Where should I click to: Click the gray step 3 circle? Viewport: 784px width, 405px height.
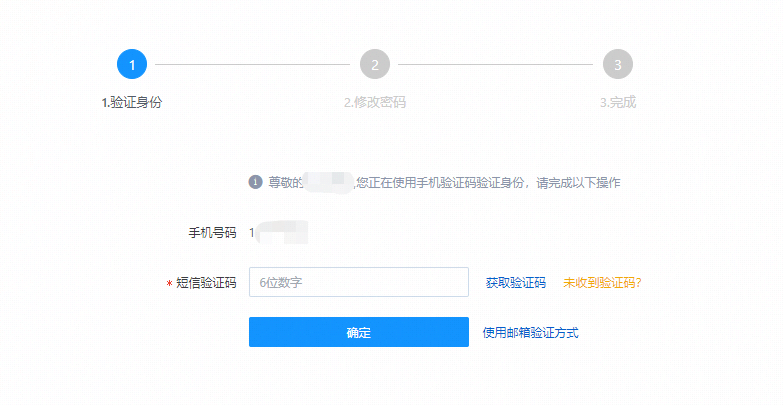pos(618,64)
